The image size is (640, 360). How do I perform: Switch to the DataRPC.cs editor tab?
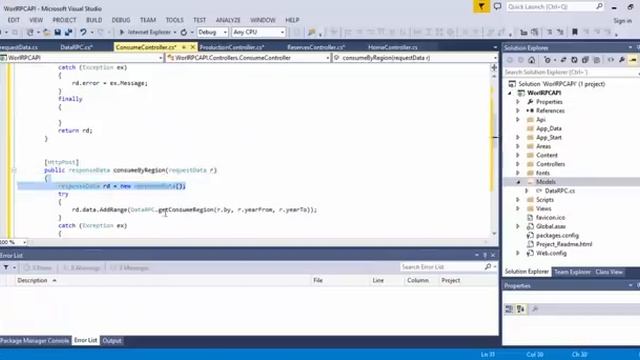76,47
